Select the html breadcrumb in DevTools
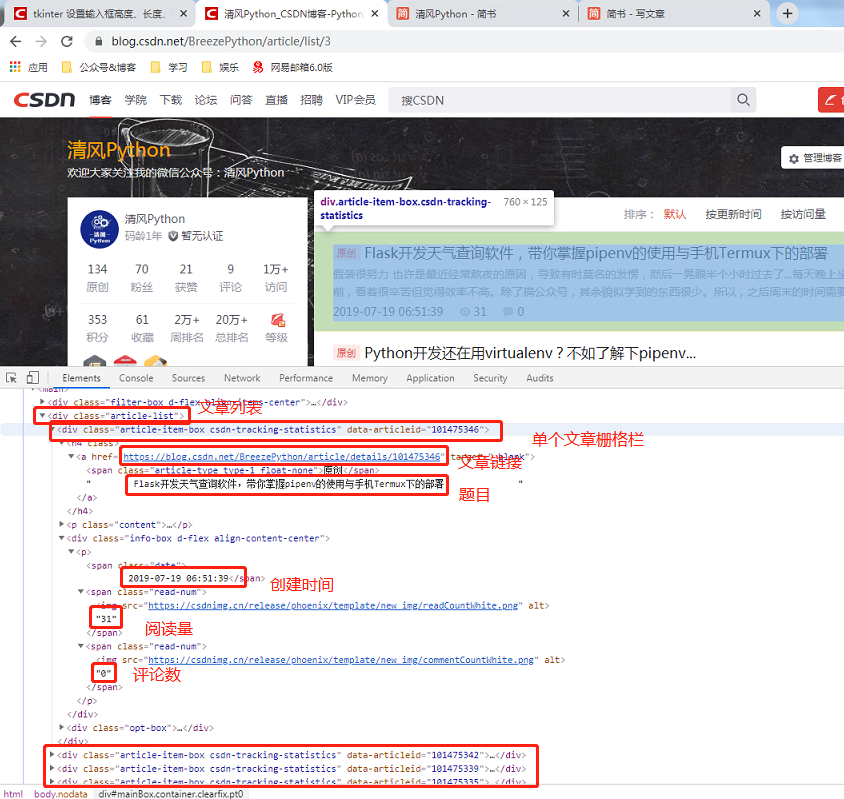 [x=13, y=794]
